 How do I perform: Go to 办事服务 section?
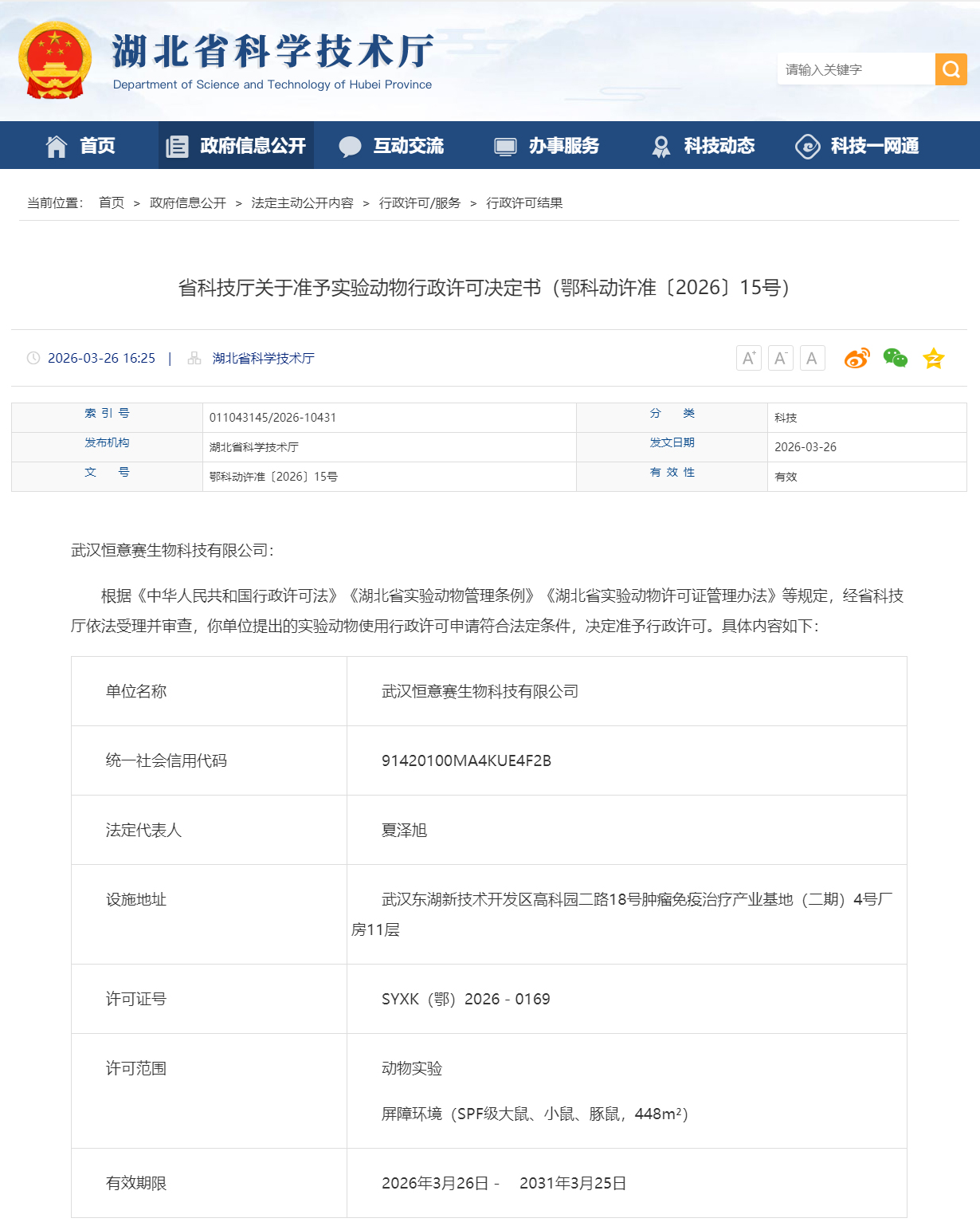coord(547,146)
